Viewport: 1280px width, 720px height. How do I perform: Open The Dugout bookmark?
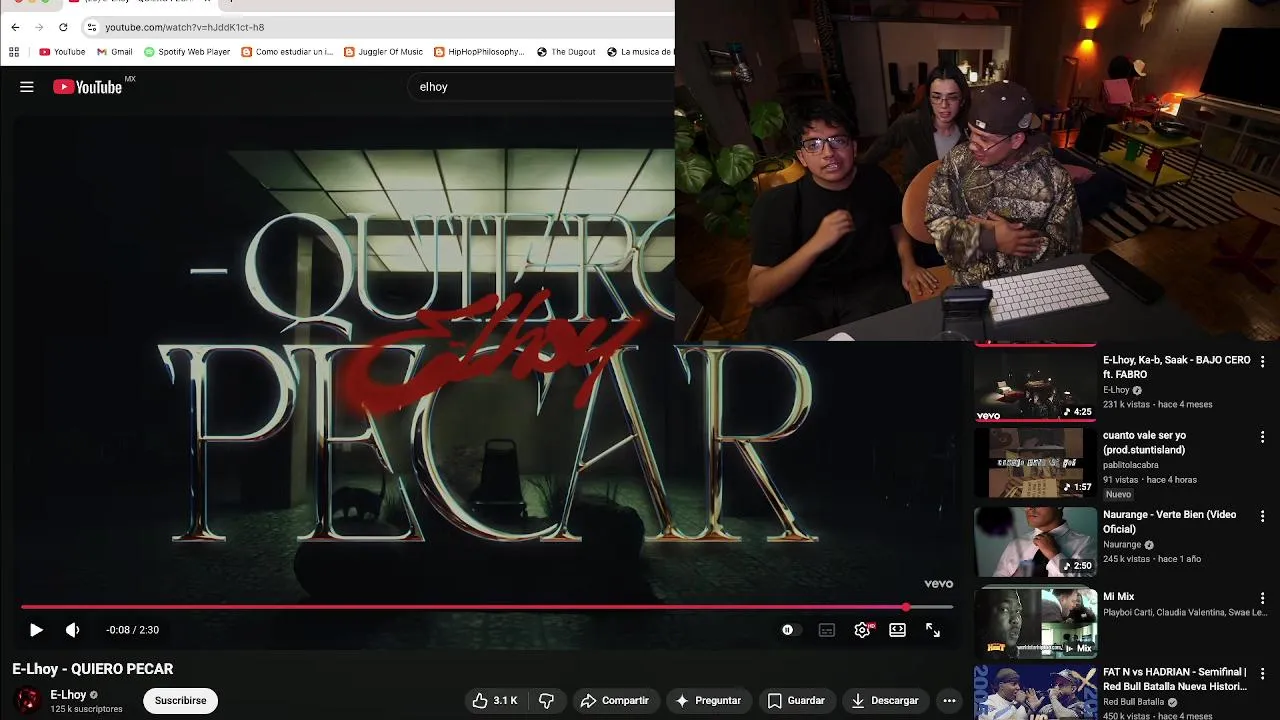point(566,52)
